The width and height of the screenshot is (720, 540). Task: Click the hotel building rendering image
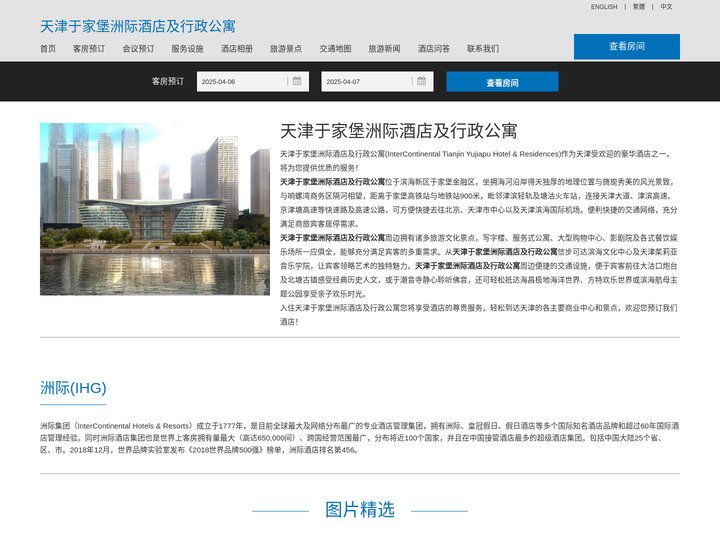[x=155, y=209]
